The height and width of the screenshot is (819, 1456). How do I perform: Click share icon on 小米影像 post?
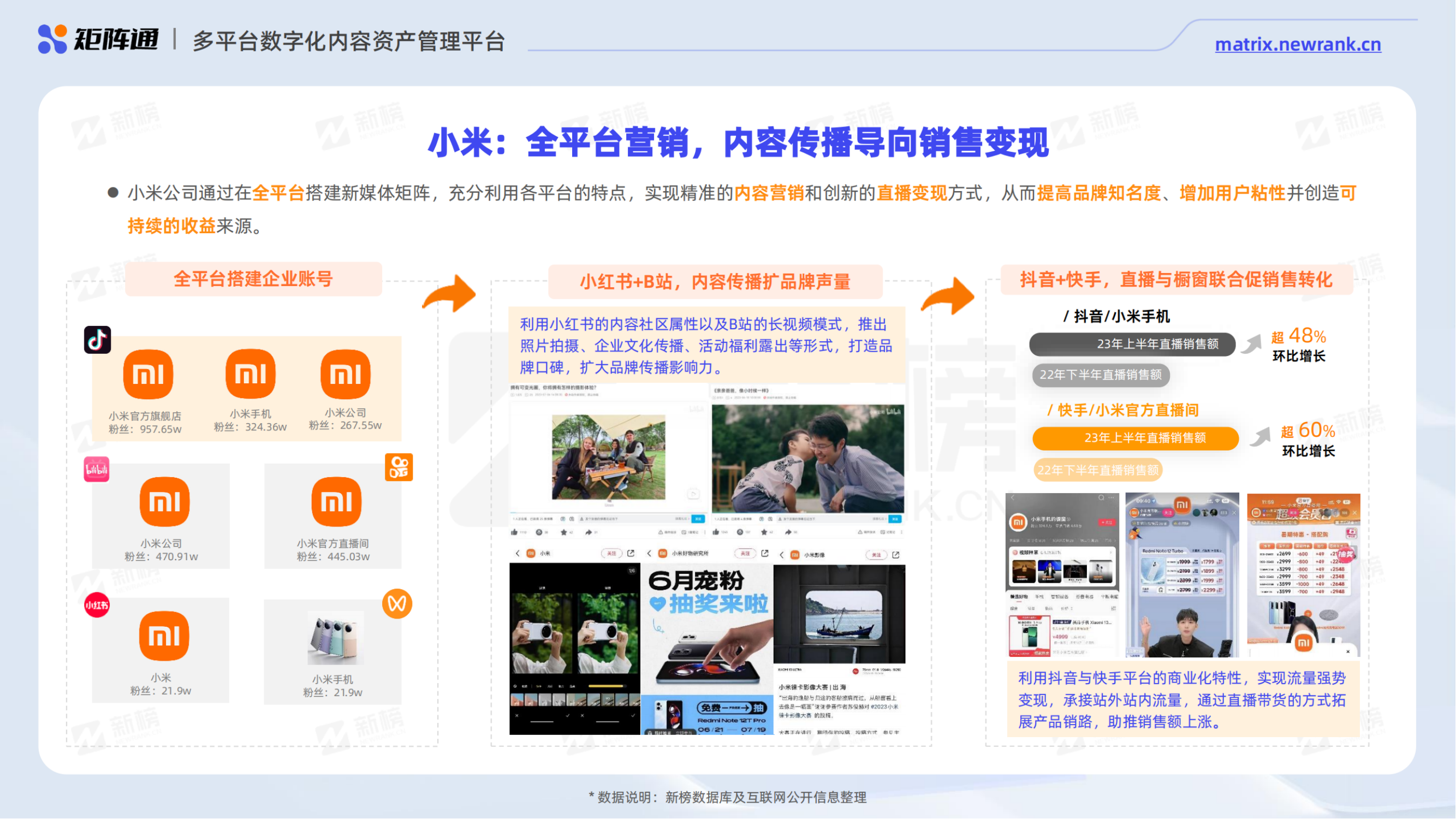896,555
